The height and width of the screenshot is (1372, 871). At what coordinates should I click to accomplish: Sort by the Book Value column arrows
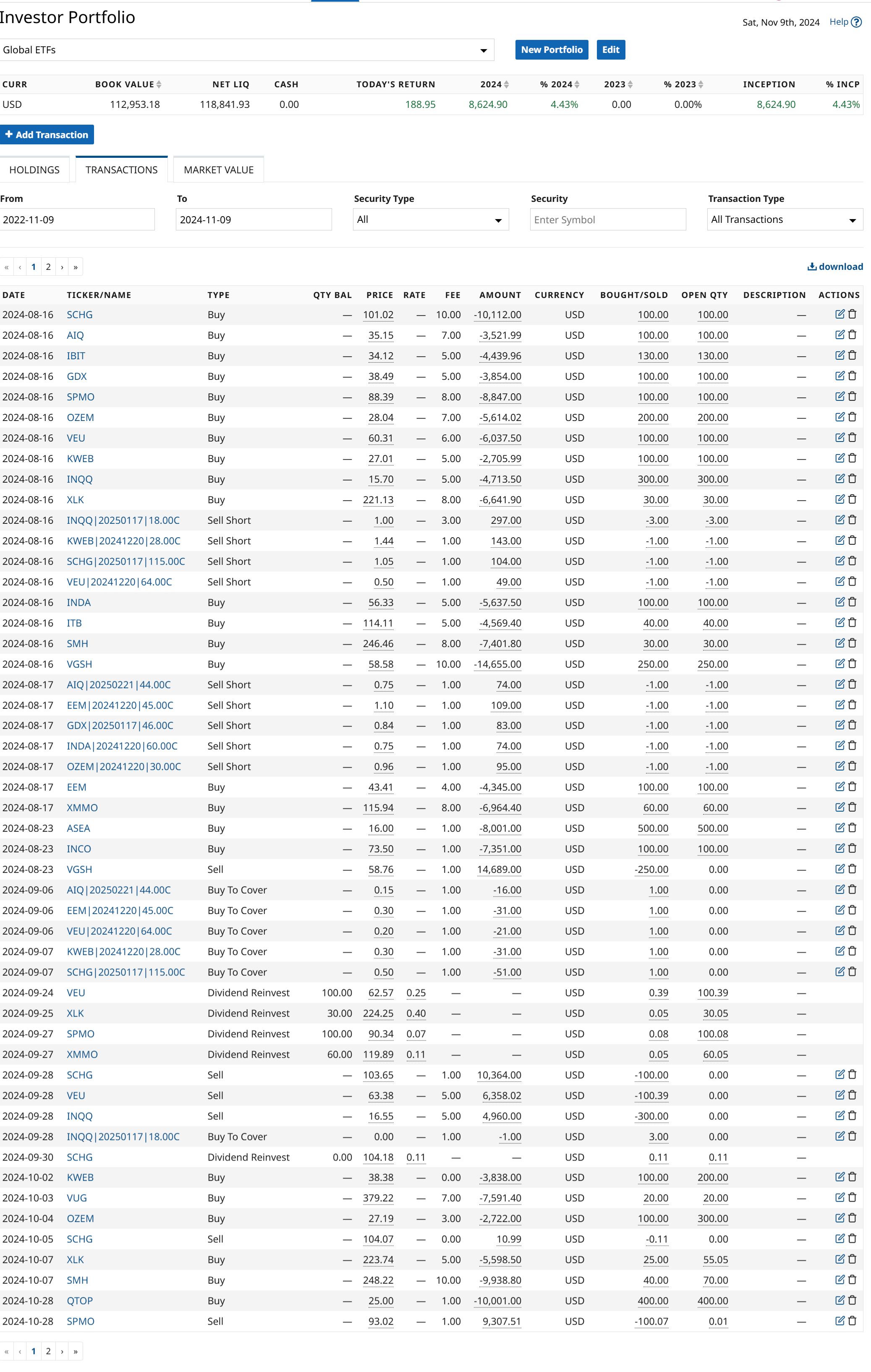point(159,84)
